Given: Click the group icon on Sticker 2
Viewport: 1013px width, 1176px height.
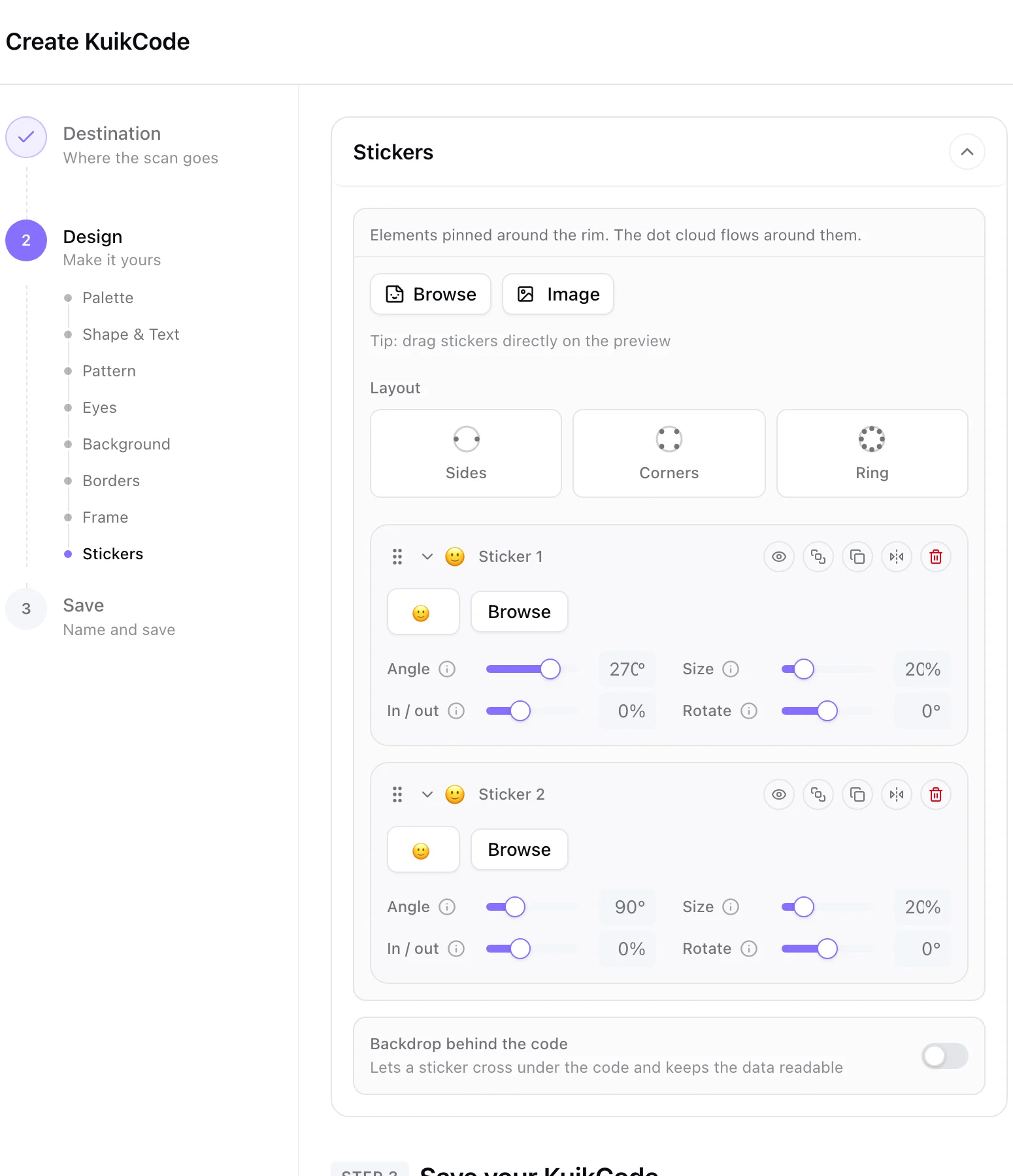Looking at the screenshot, I should pyautogui.click(x=818, y=794).
